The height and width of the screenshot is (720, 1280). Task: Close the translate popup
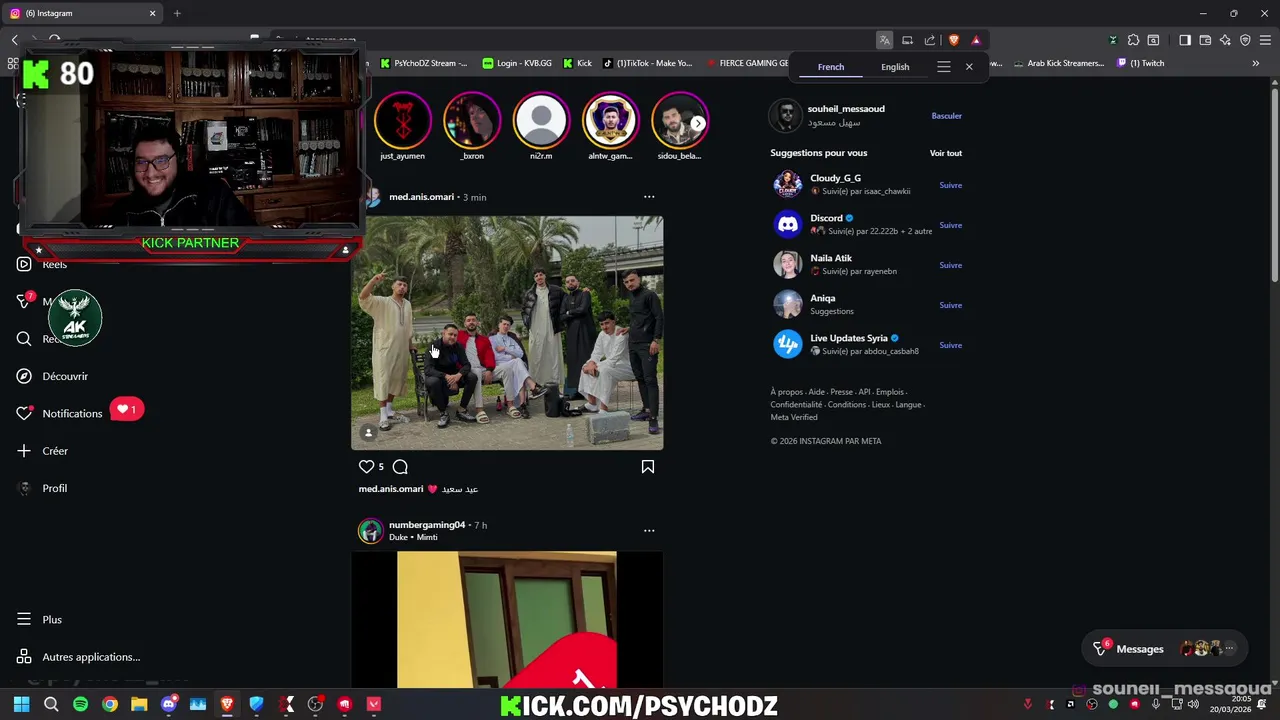click(x=969, y=67)
